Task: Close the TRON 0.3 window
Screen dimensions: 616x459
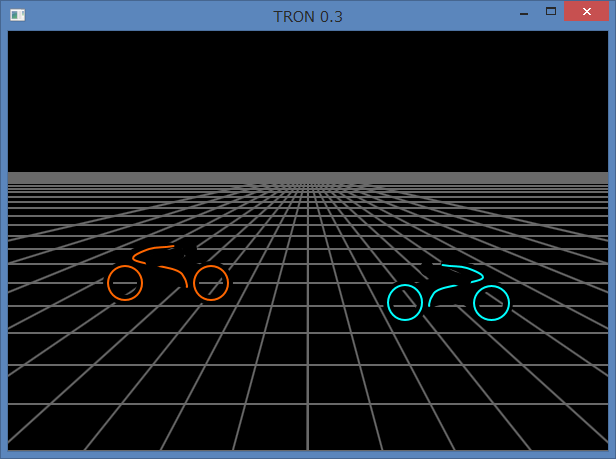Action: coord(587,12)
